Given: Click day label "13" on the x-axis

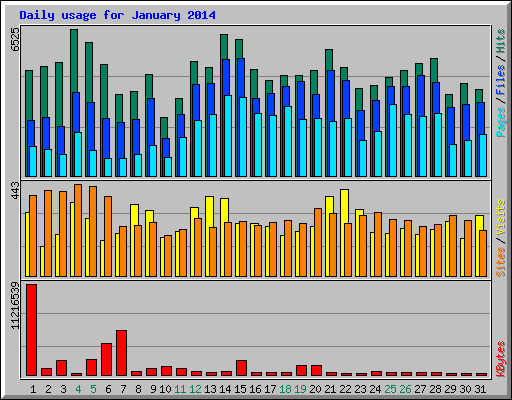Looking at the screenshot, I should 210,389.
